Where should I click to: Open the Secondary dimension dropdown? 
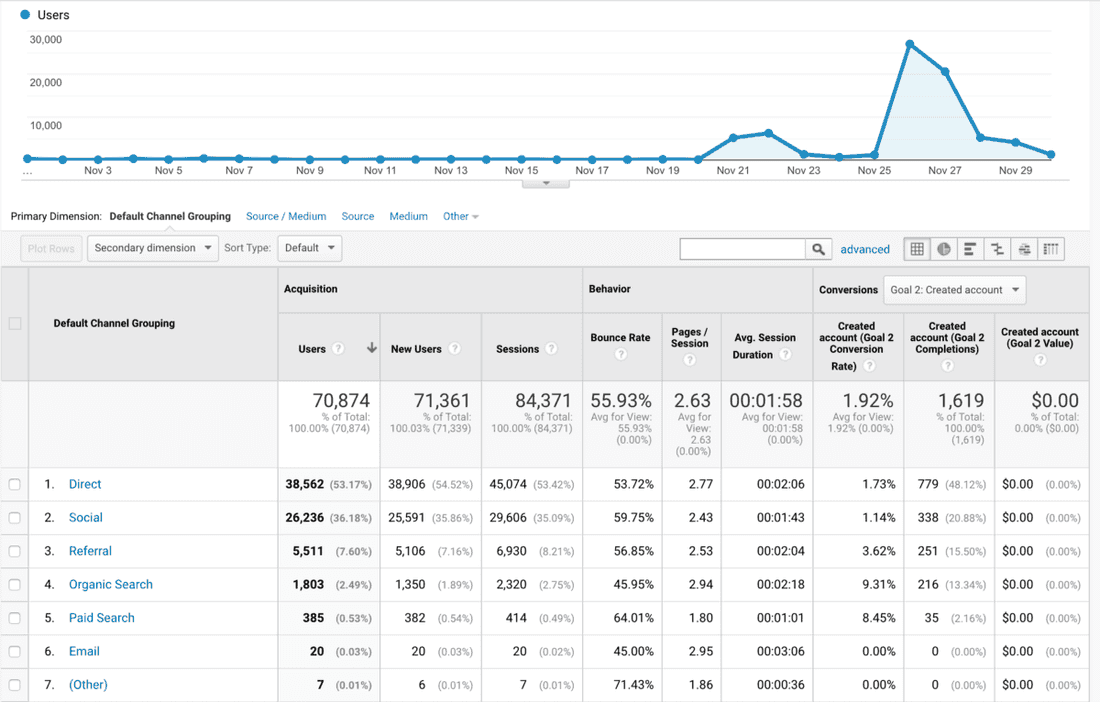152,248
